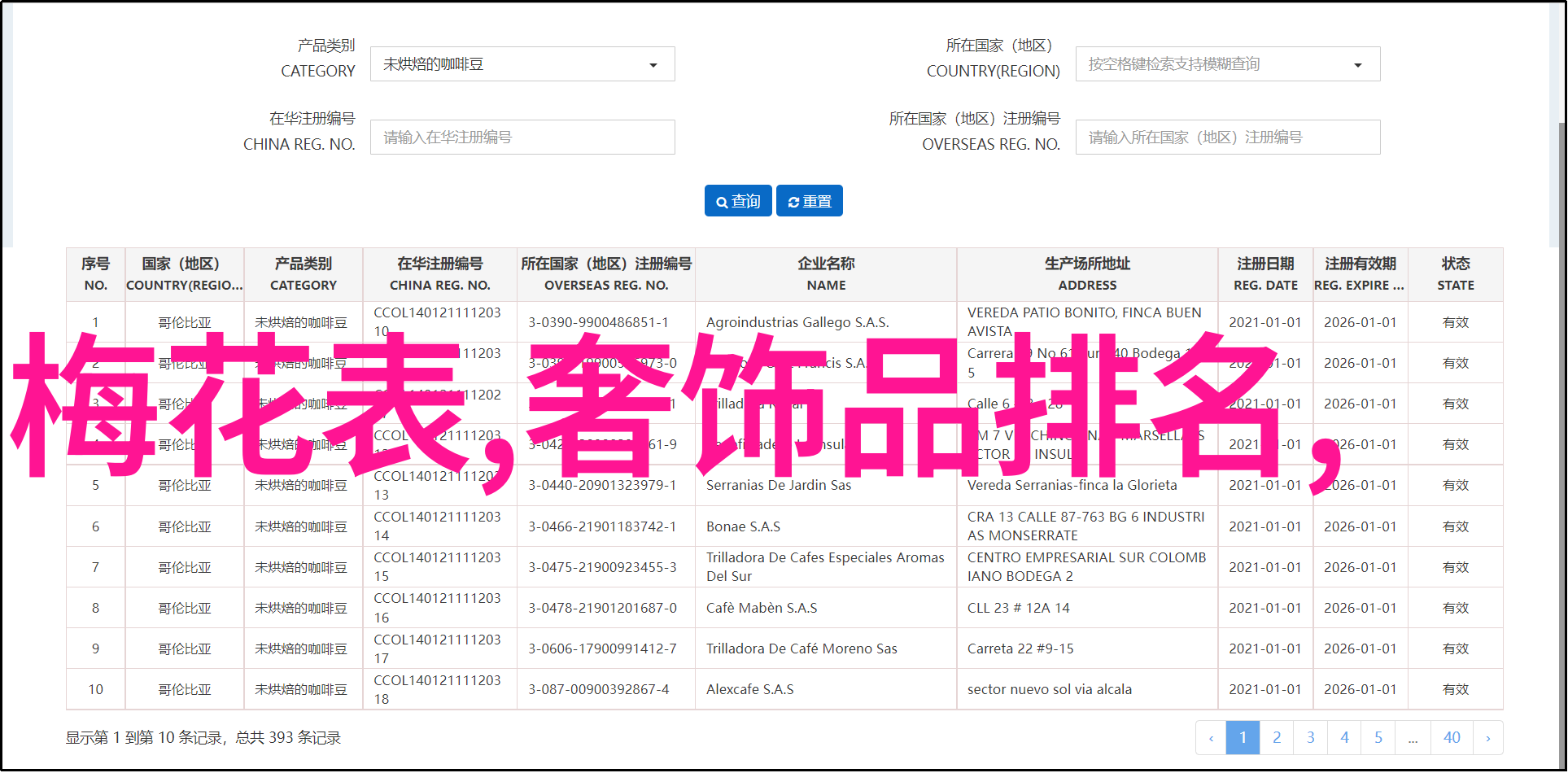This screenshot has width=1568, height=773.
Task: Select China reg number ending 1203 18
Action: [437, 689]
